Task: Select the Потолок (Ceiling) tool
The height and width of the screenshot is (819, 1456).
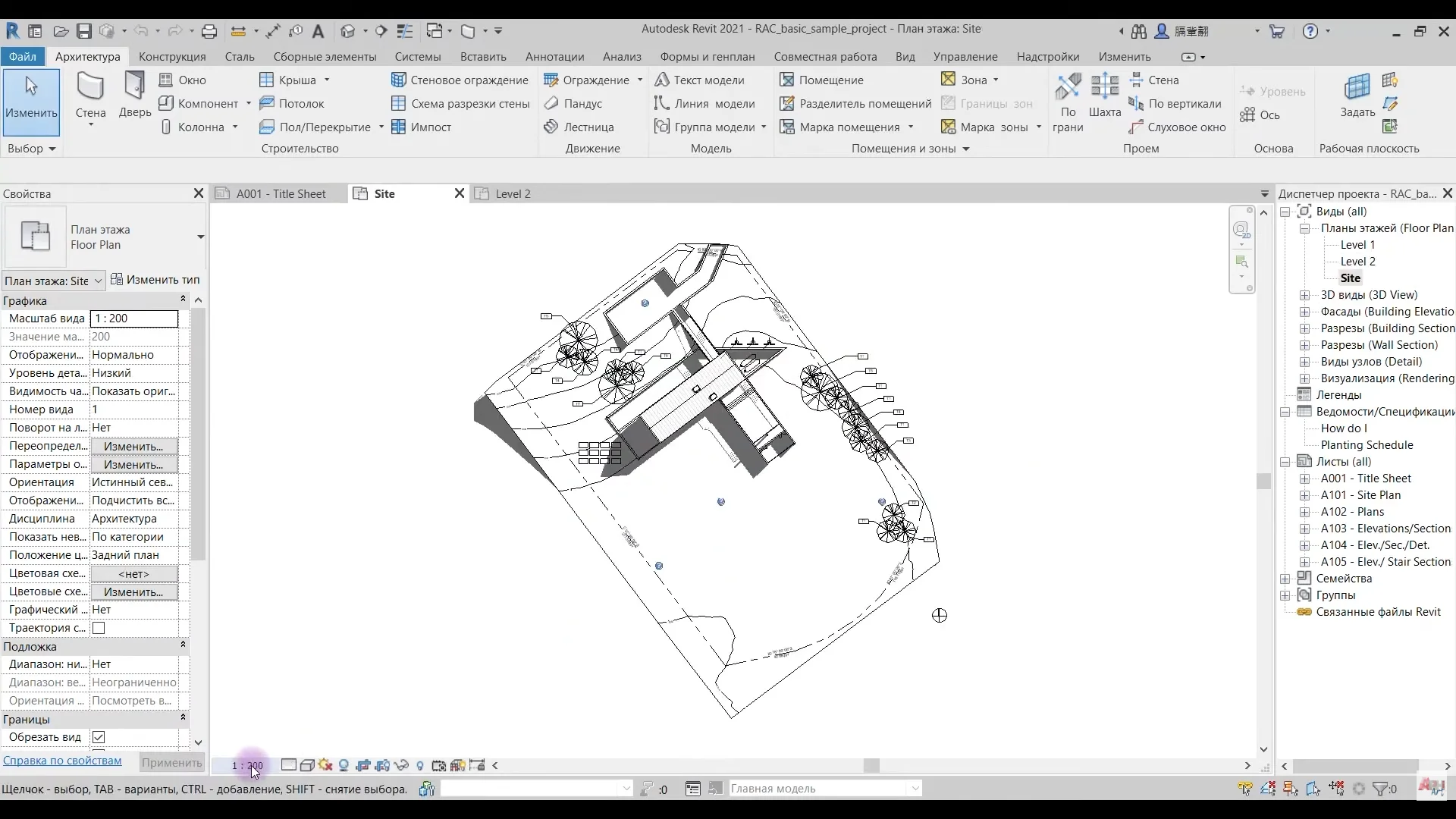Action: pos(292,103)
